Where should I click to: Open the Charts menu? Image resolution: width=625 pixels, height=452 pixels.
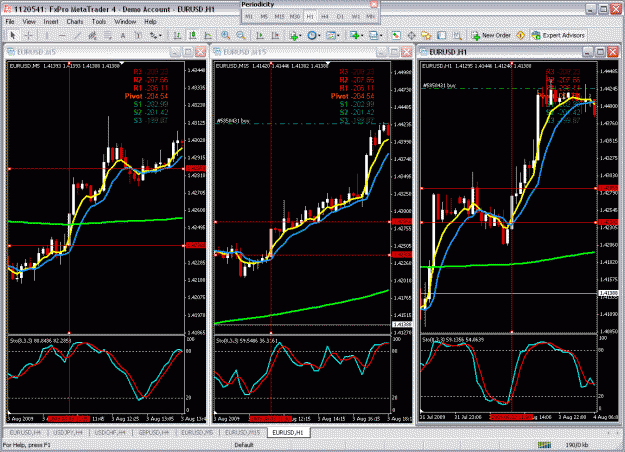tap(75, 22)
